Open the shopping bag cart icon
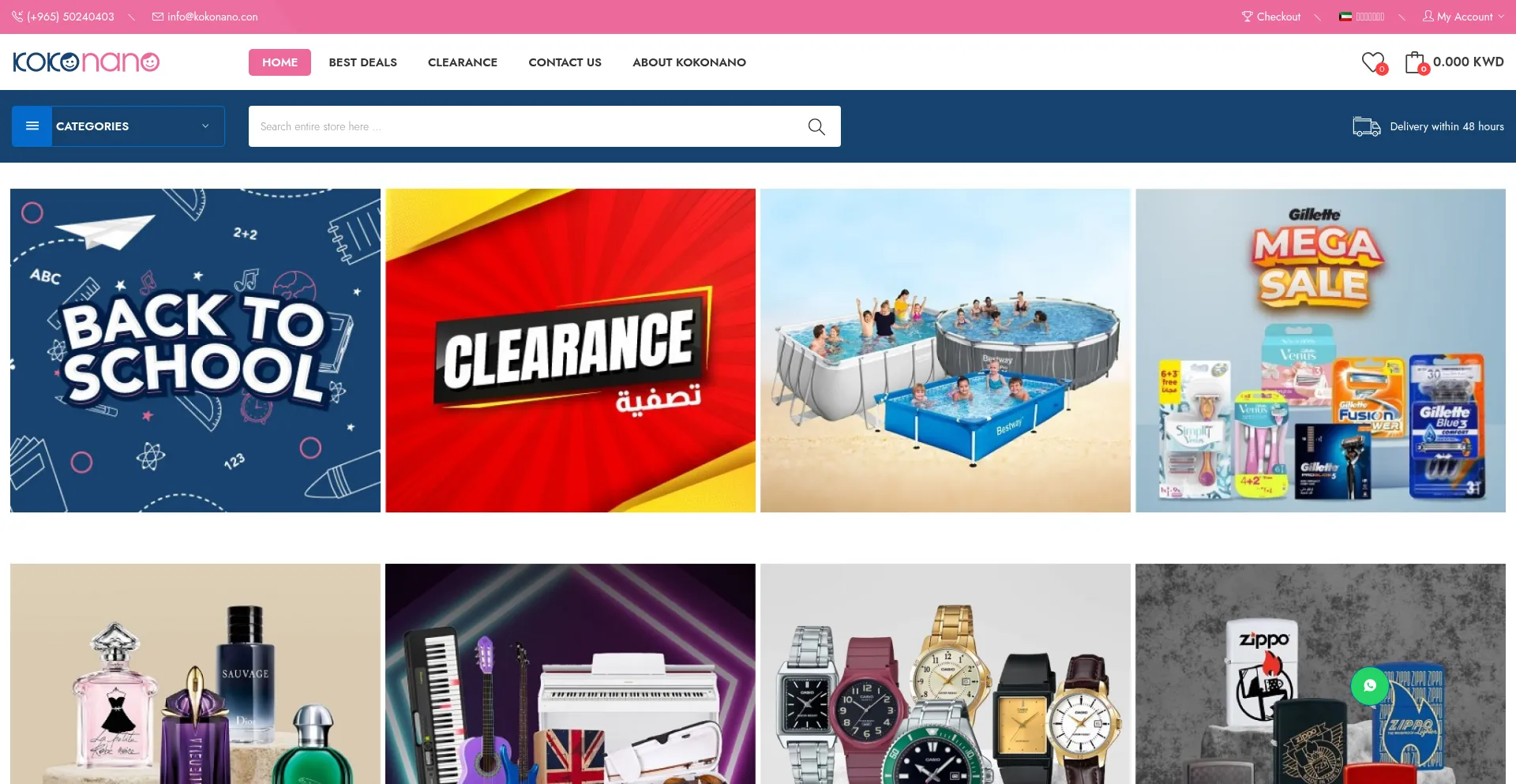Viewport: 1516px width, 784px height. 1416,62
